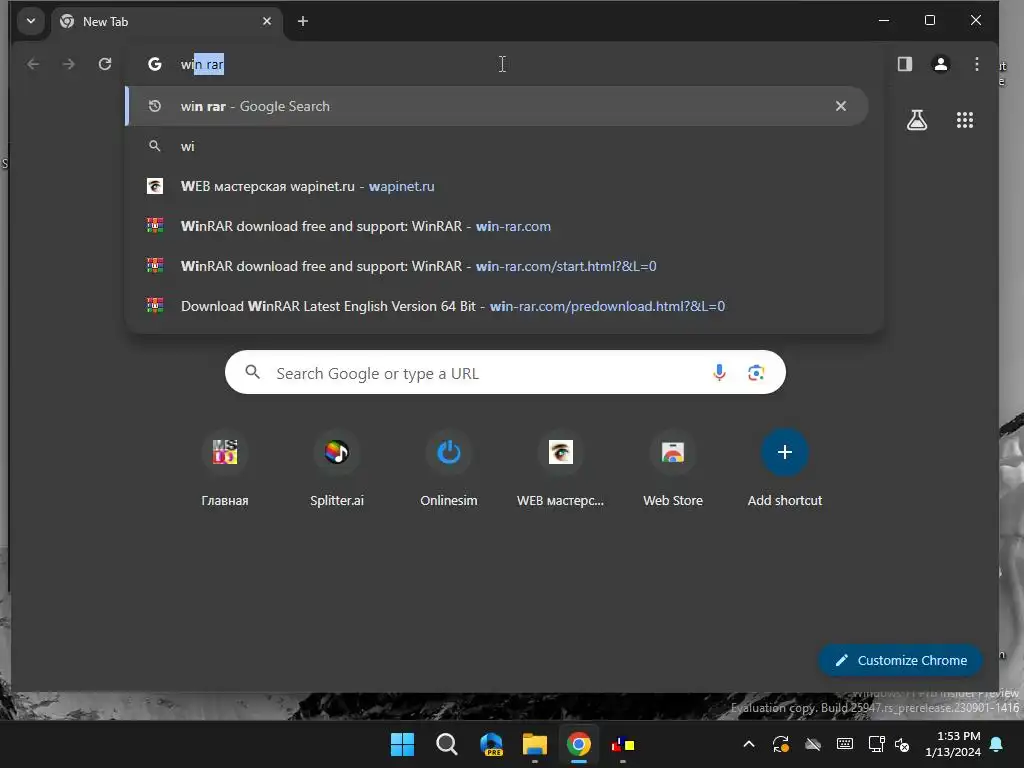Image resolution: width=1024 pixels, height=768 pixels.
Task: Select the 'wi' search suggestion
Action: pyautogui.click(x=497, y=146)
